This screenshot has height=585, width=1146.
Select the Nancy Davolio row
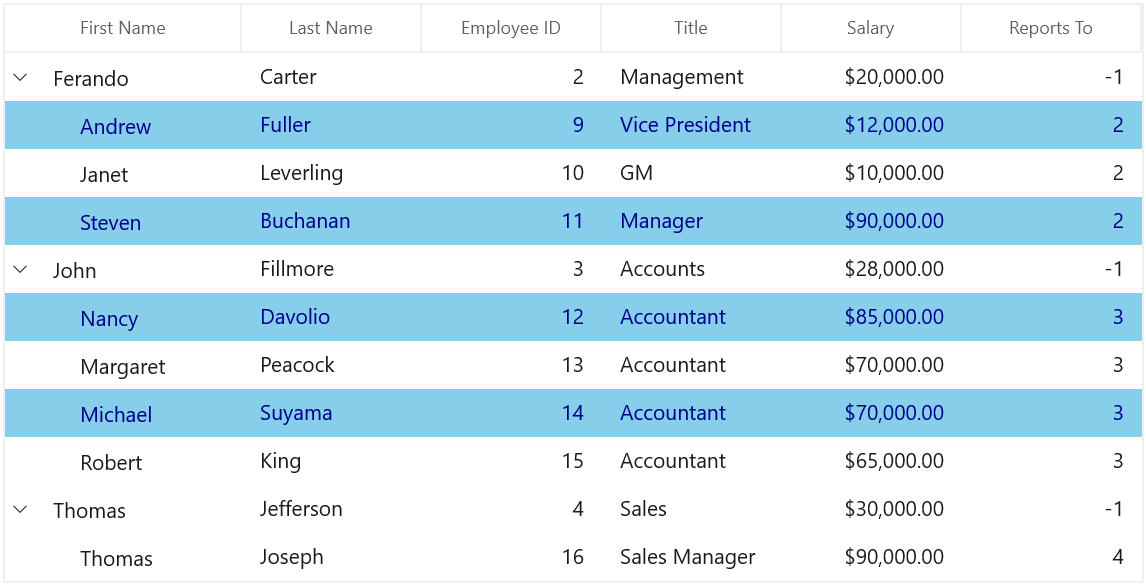(x=573, y=317)
